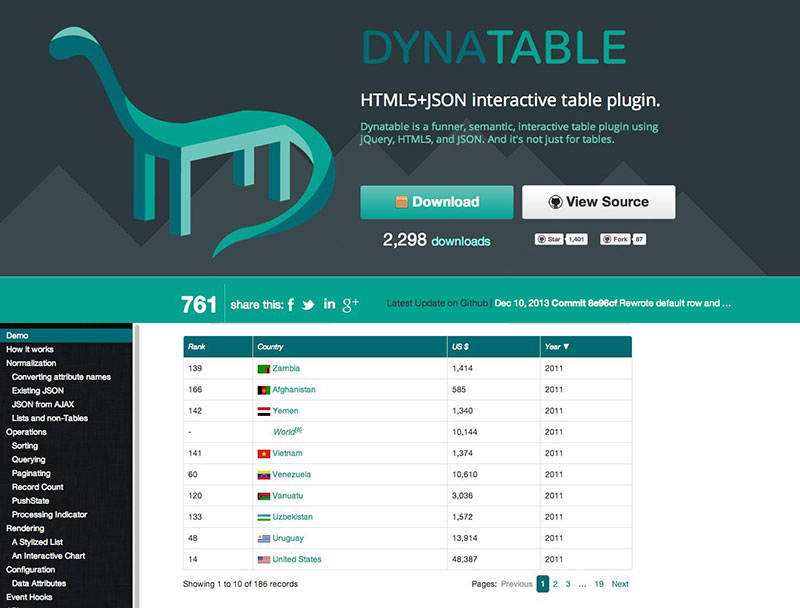The width and height of the screenshot is (800, 608).
Task: Fork the repository using the Fork badge
Action: (616, 239)
